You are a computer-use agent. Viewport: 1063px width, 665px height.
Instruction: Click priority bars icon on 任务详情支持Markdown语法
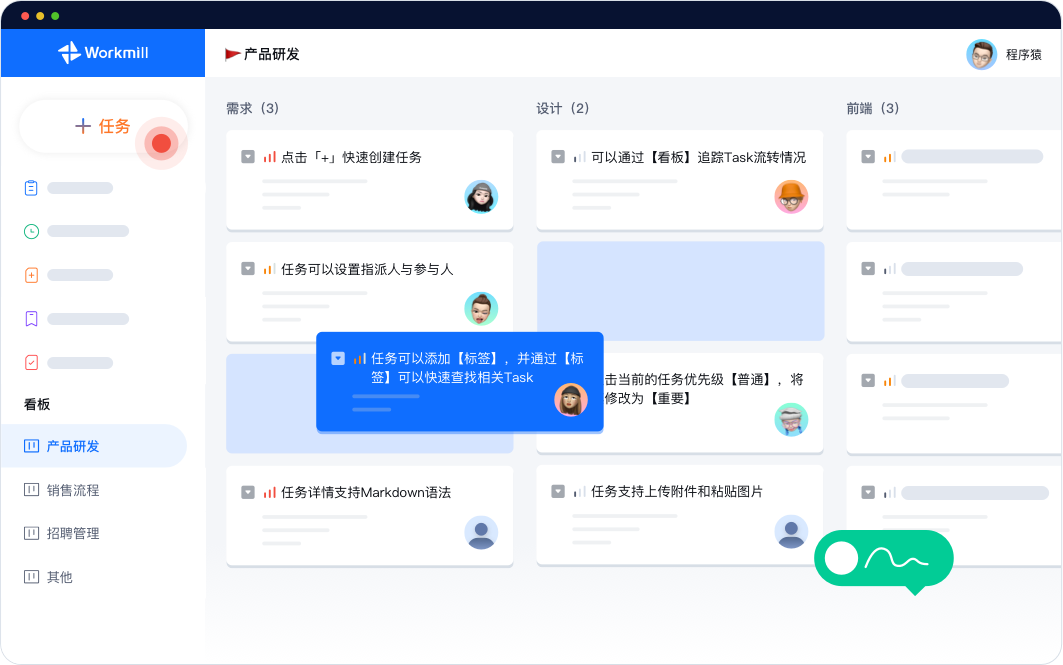pos(269,493)
